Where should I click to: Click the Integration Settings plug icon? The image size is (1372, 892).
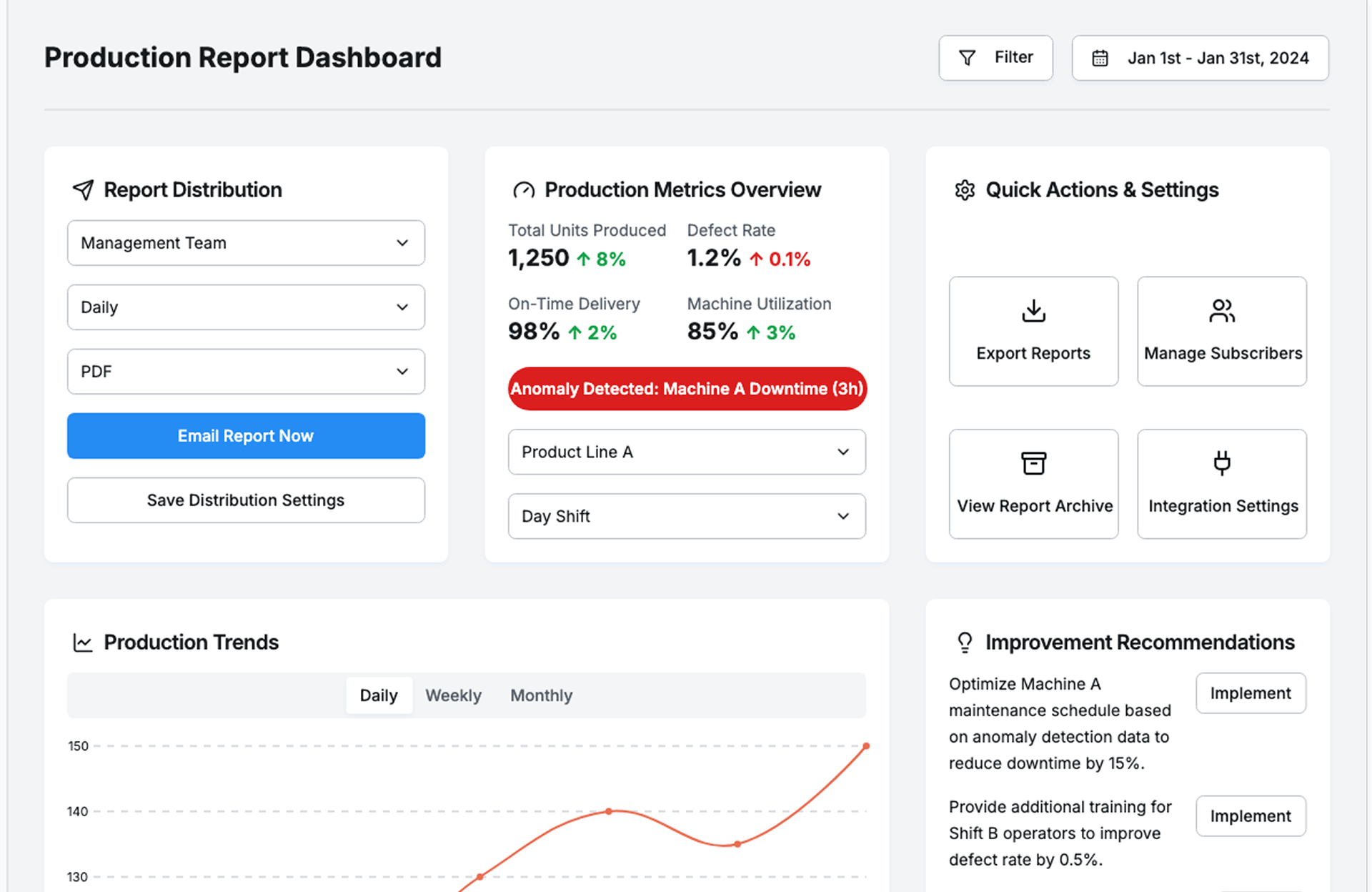(x=1221, y=463)
